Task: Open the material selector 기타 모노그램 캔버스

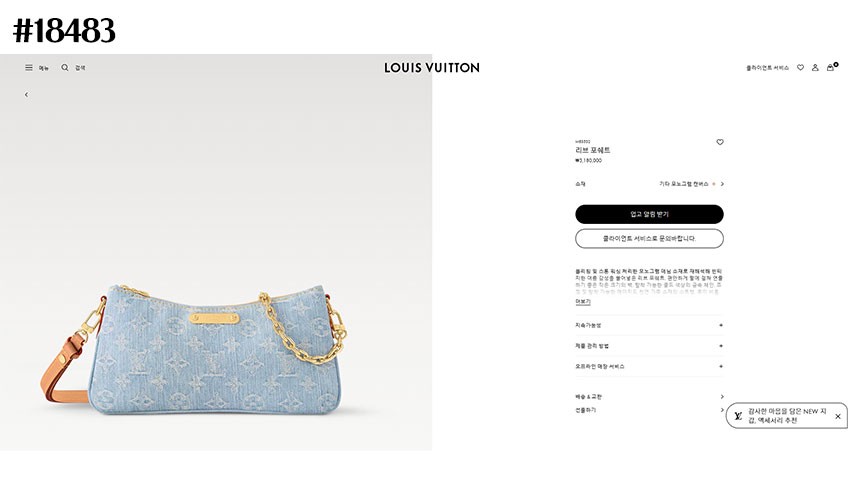Action: click(x=691, y=184)
